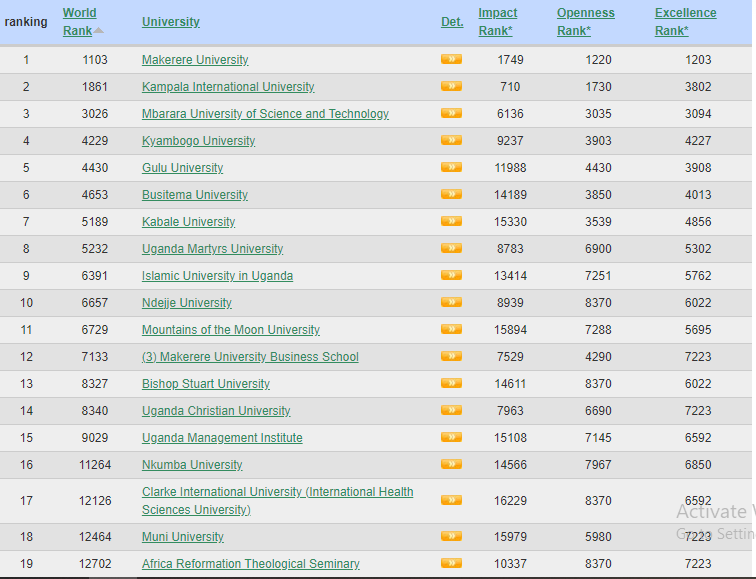This screenshot has width=756, height=579.
Task: Sort table by World Rank header
Action: pos(79,22)
